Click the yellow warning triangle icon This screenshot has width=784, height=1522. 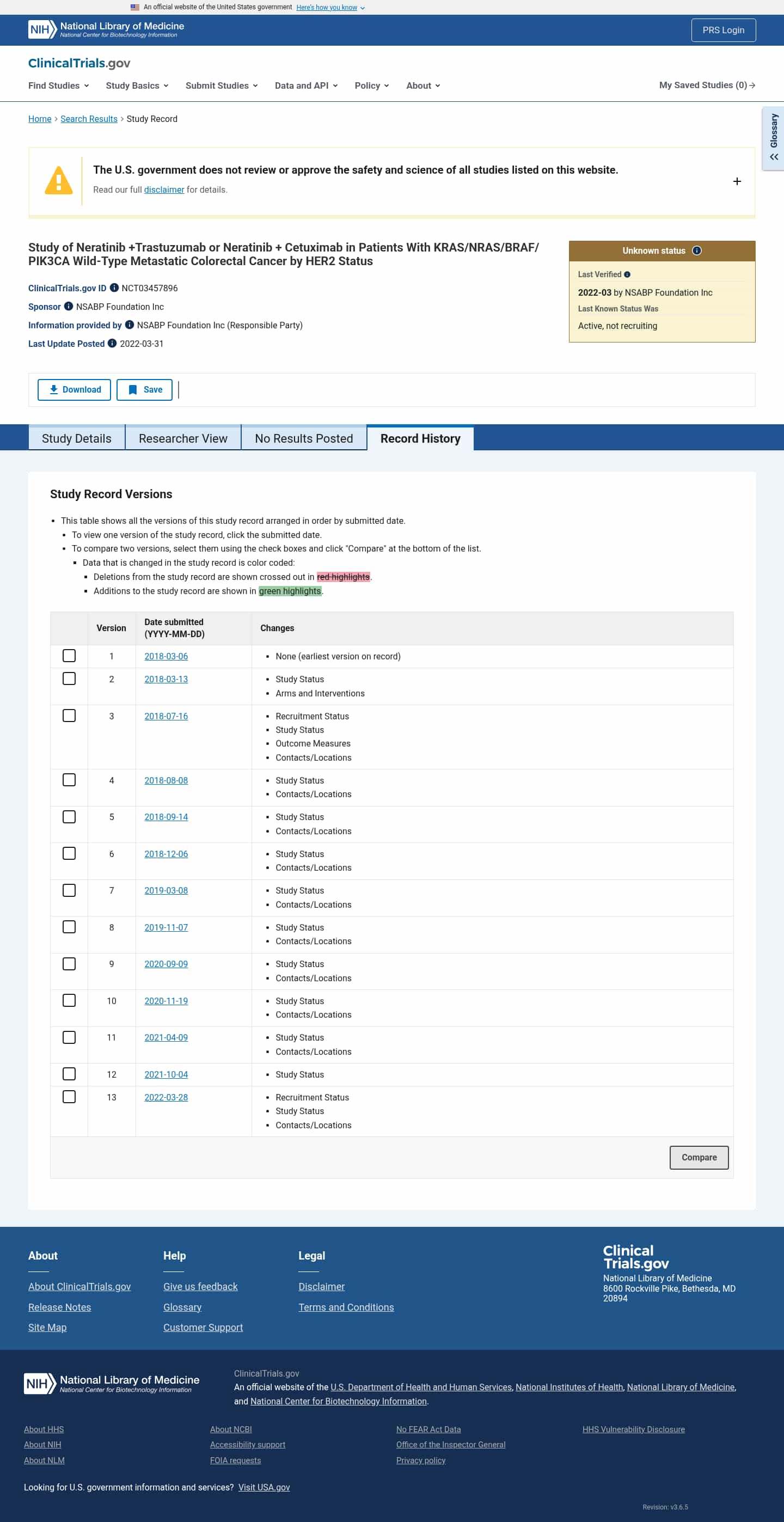coord(58,180)
